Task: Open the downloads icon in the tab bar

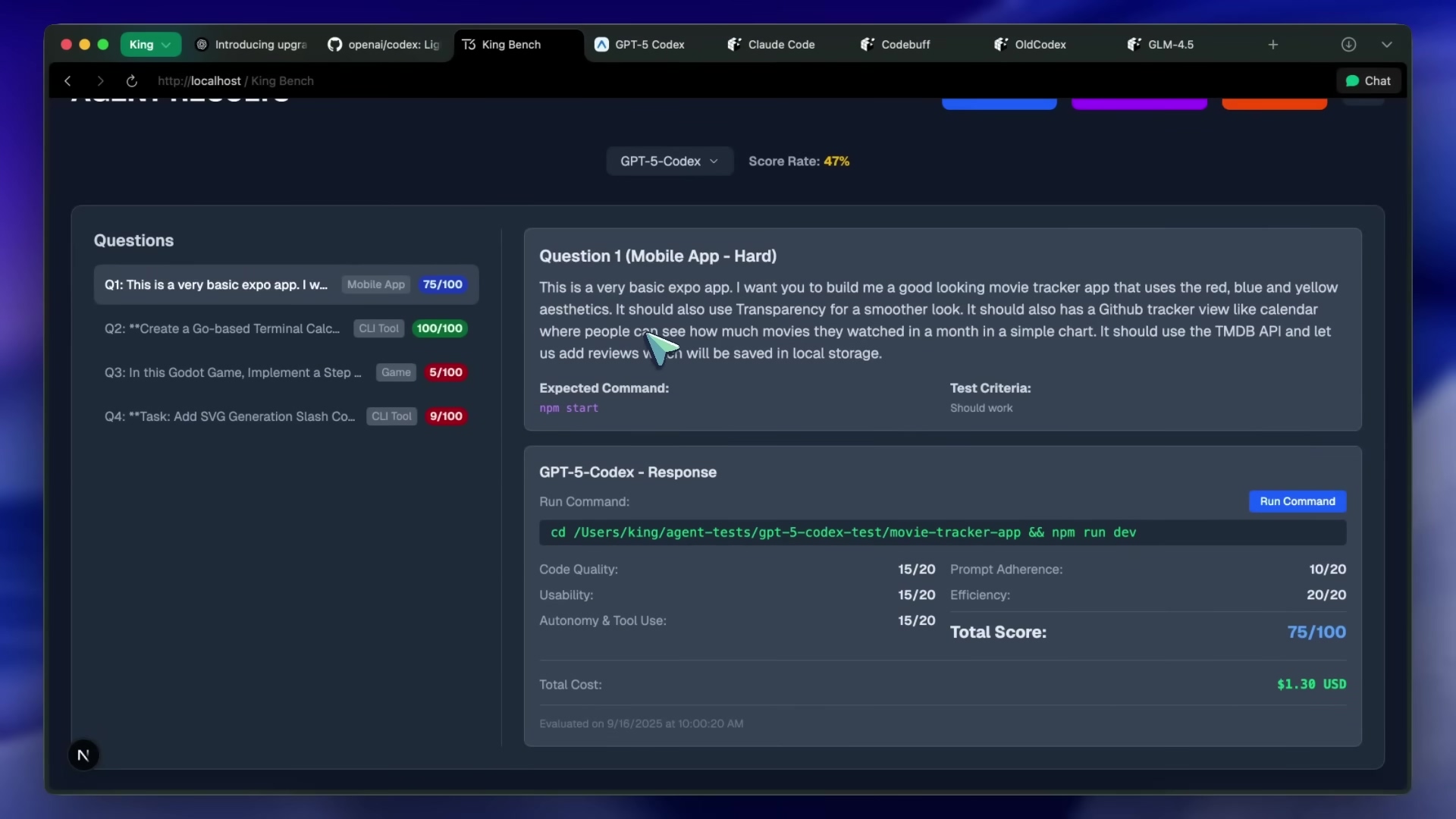Action: [x=1348, y=45]
